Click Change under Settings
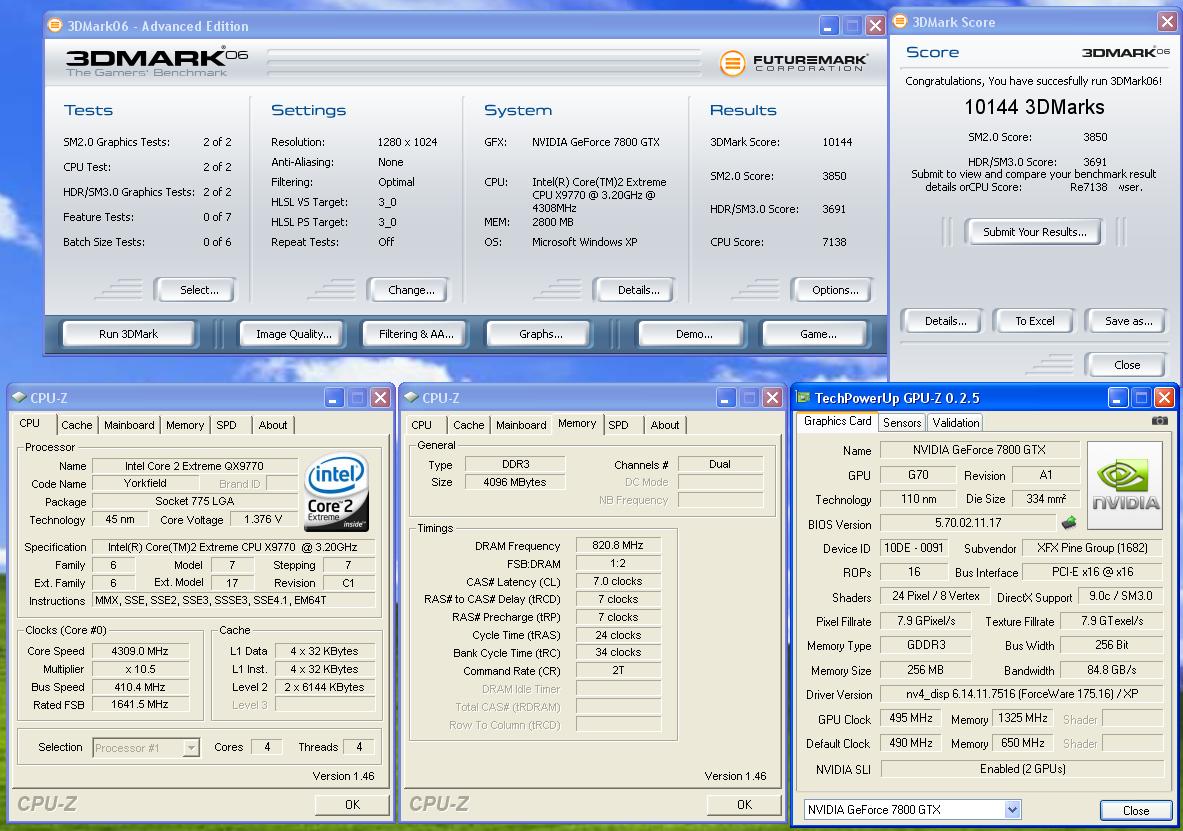 [411, 290]
